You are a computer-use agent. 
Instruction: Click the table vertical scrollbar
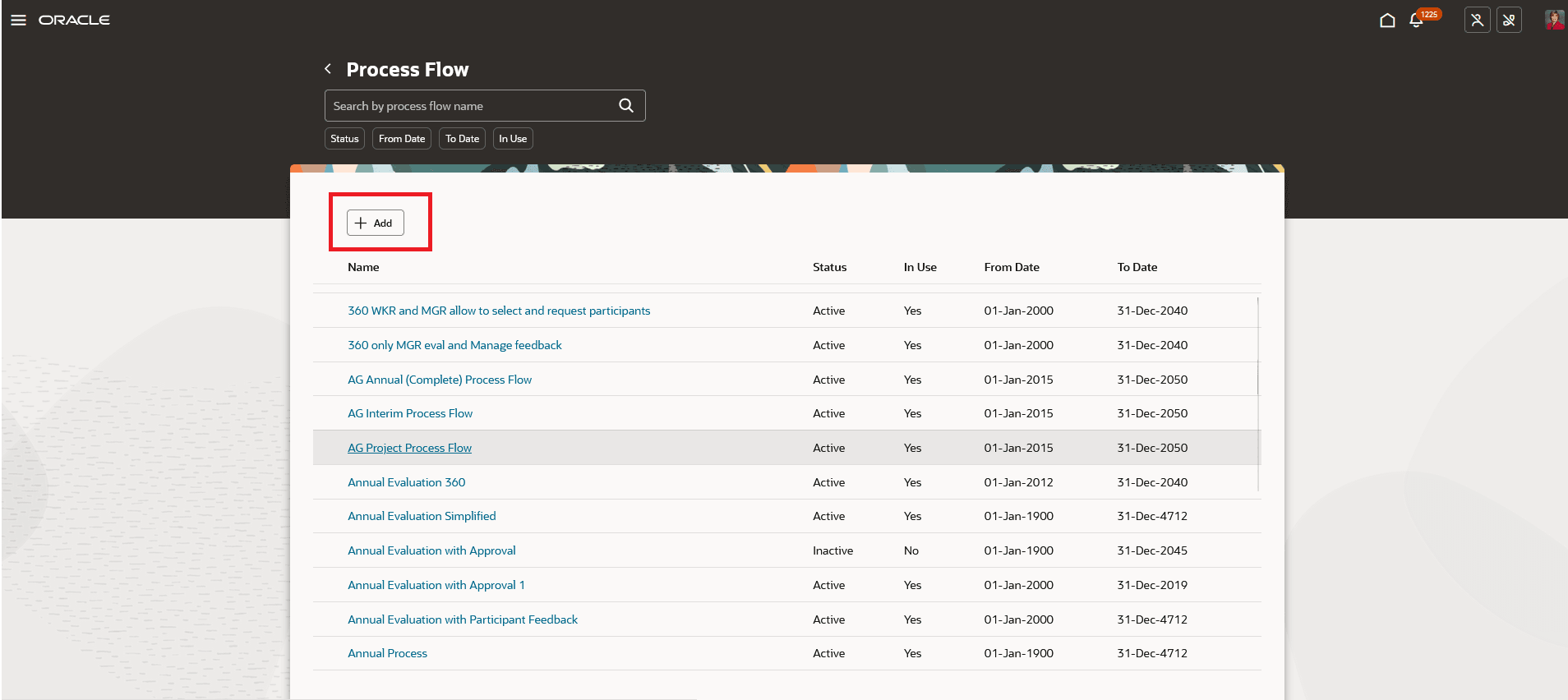pos(1258,394)
